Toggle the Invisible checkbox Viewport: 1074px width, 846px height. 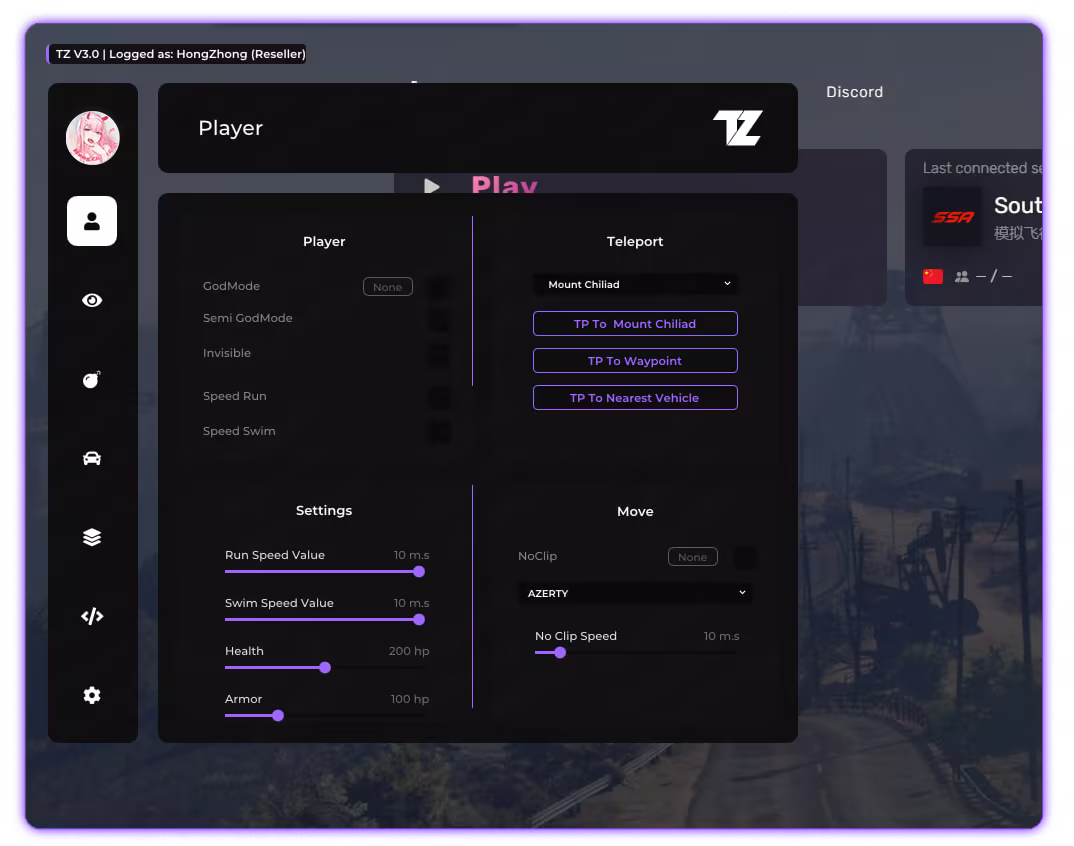click(438, 354)
